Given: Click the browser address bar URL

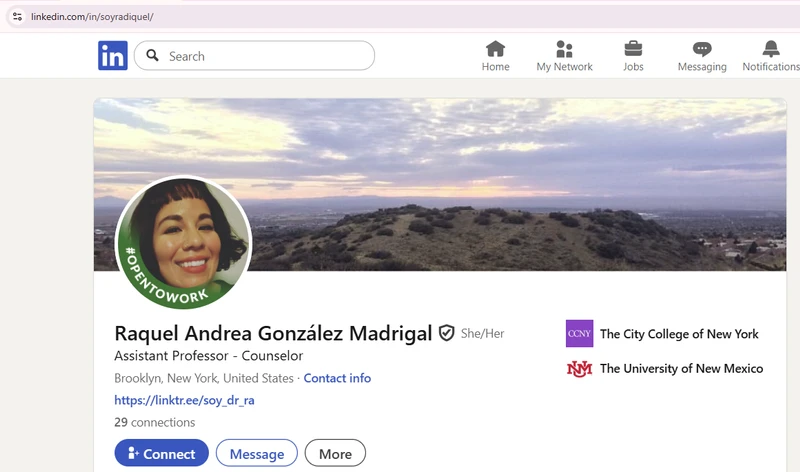Looking at the screenshot, I should coord(92,17).
